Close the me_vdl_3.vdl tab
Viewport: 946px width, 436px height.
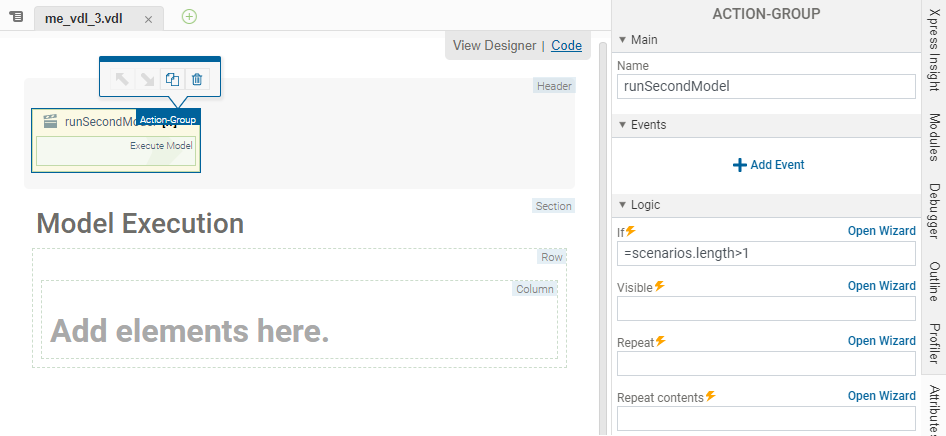click(148, 19)
